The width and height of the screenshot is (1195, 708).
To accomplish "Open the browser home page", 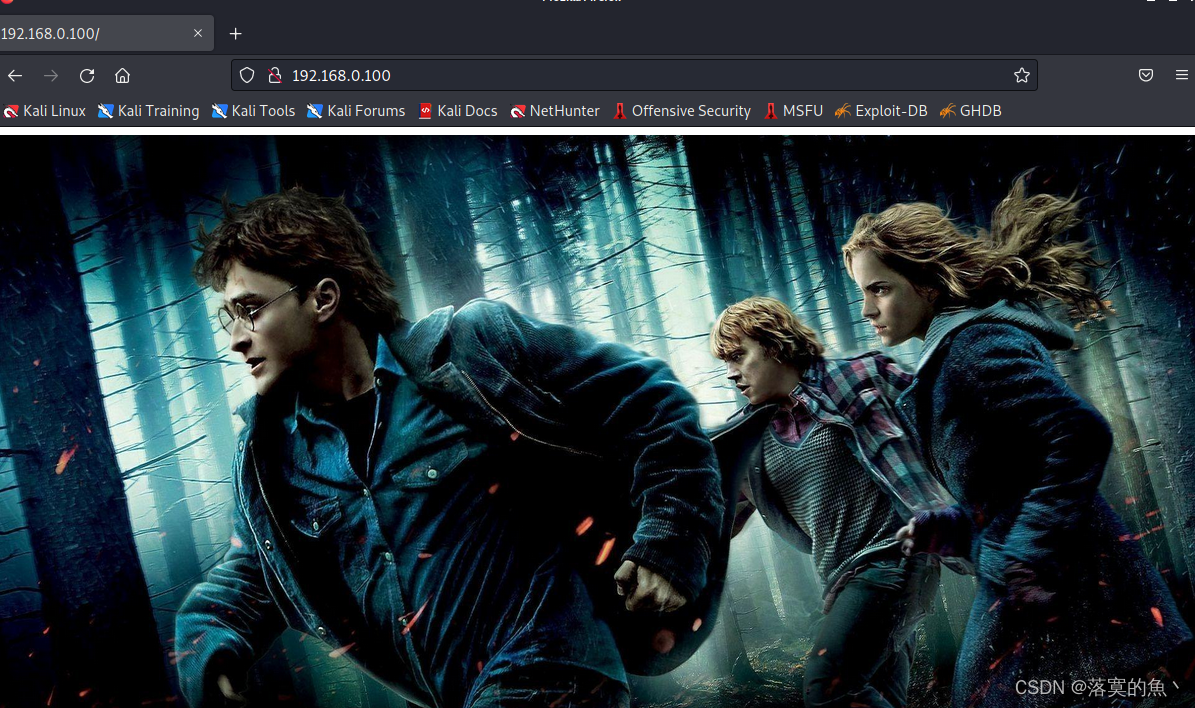I will tap(122, 75).
